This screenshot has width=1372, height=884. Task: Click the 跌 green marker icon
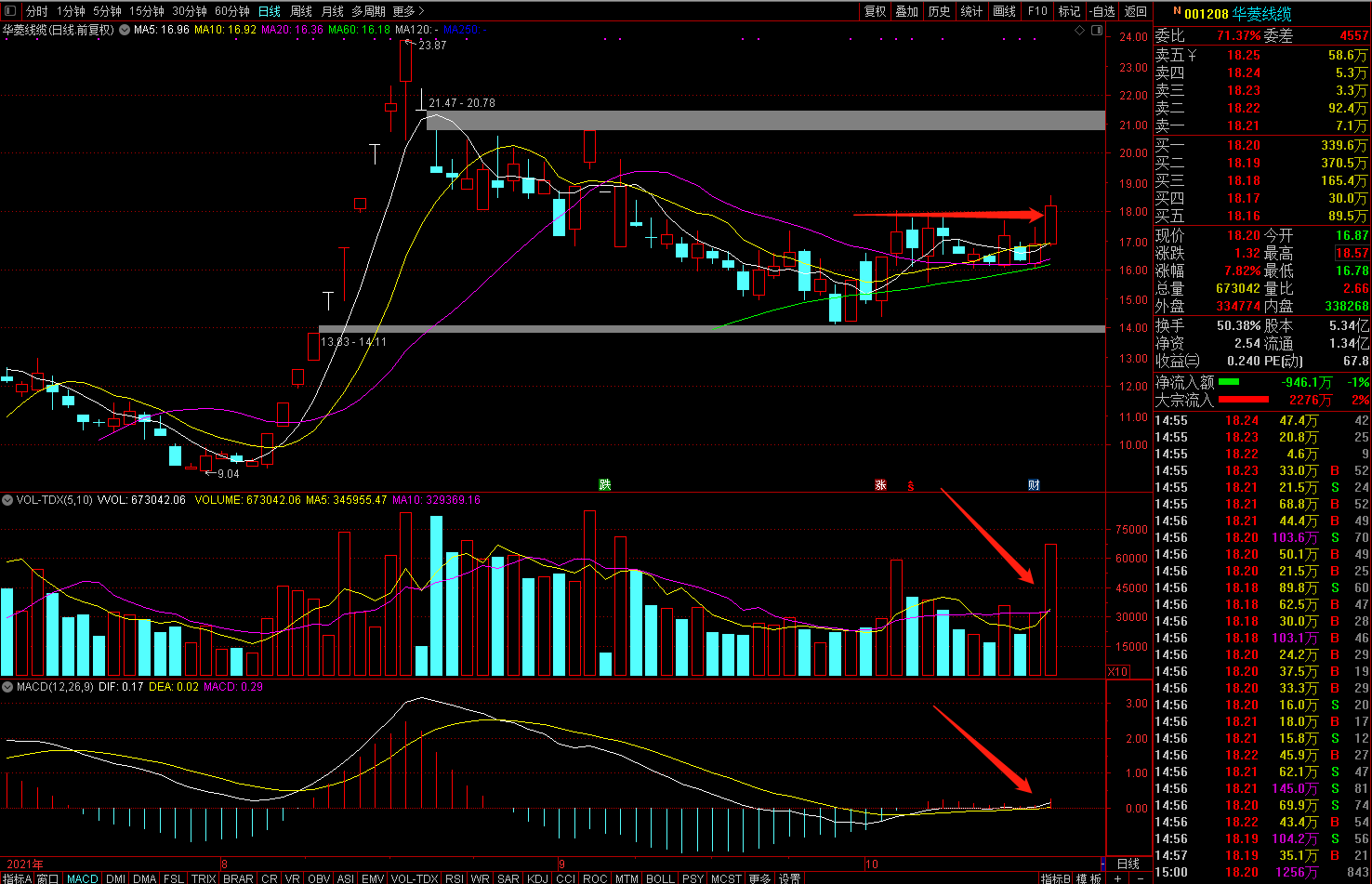pyautogui.click(x=605, y=485)
